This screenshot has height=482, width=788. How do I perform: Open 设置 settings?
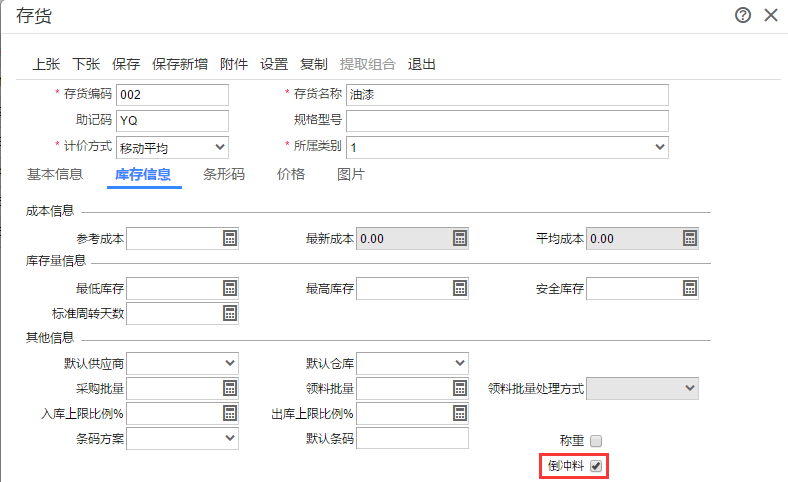click(274, 64)
